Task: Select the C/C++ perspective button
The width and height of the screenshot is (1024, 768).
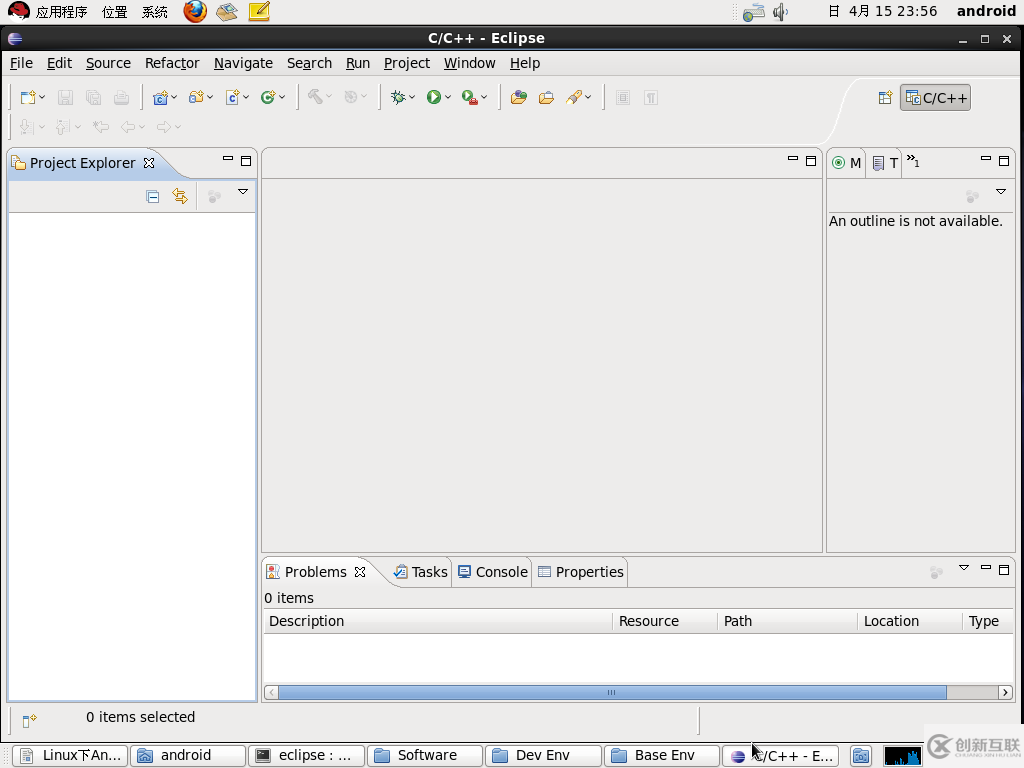Action: coord(935,98)
